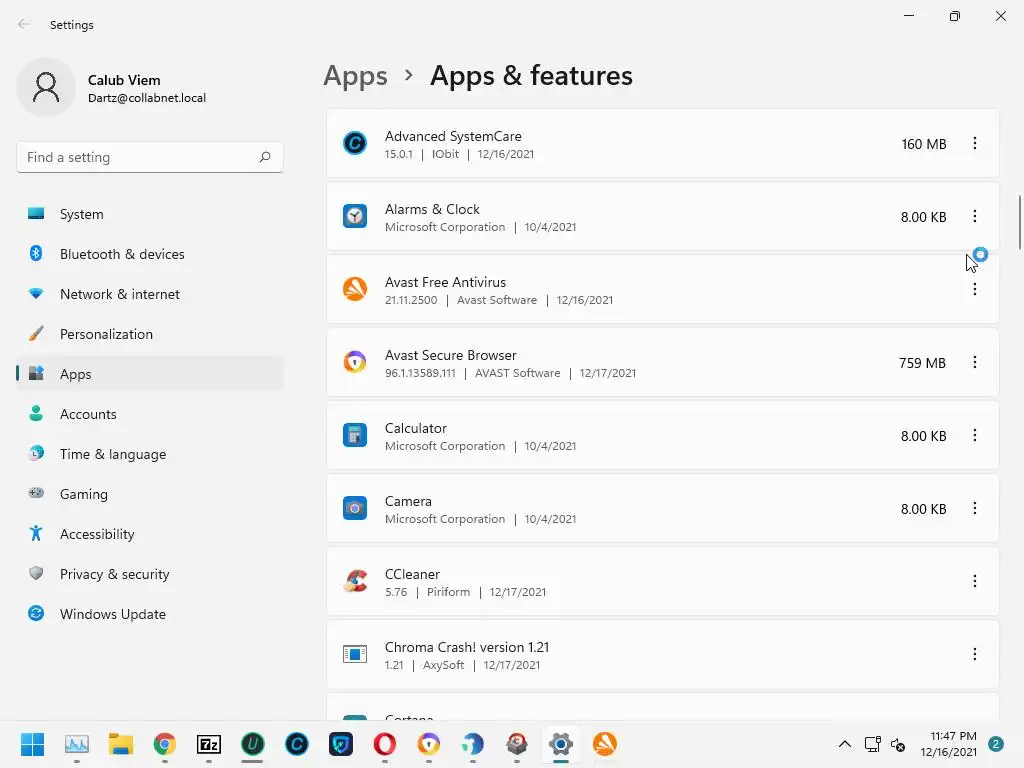Show hidden system tray icons
Image resolution: width=1024 pixels, height=768 pixels.
[844, 744]
